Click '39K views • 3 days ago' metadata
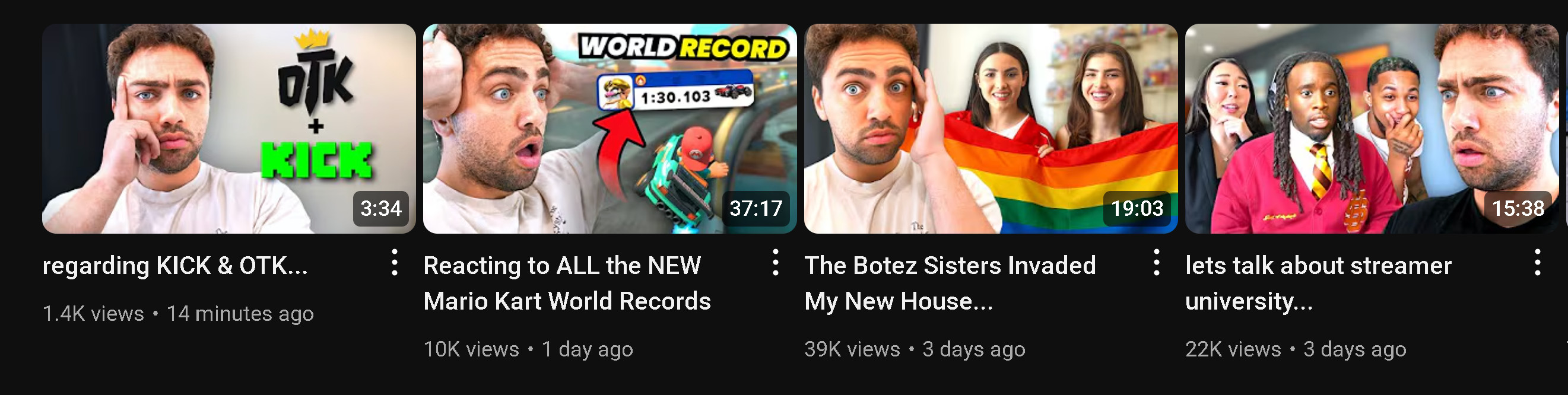 (915, 349)
